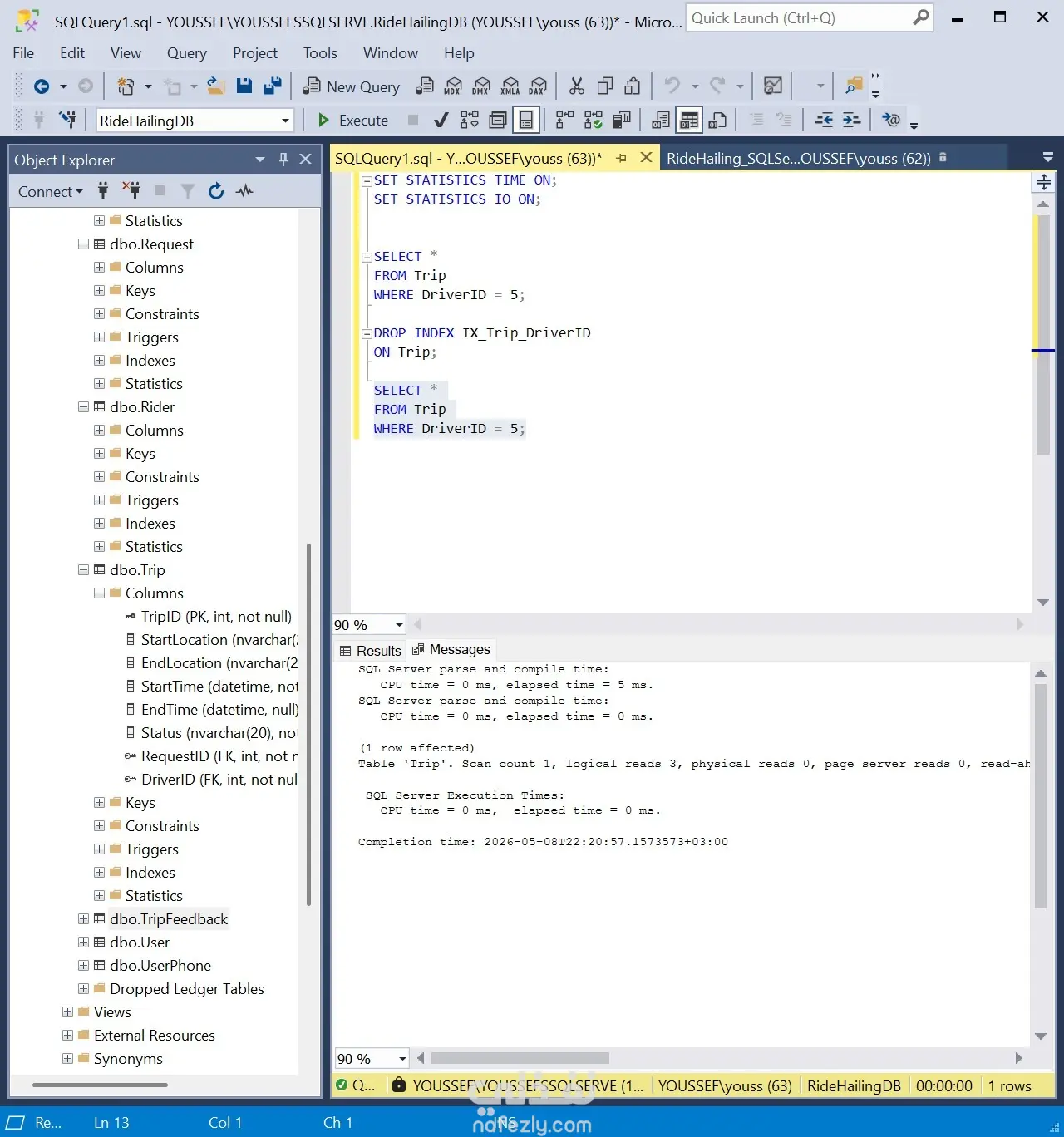Select Results to Text mode
Screen dimensions: 1064x1137
point(661,121)
